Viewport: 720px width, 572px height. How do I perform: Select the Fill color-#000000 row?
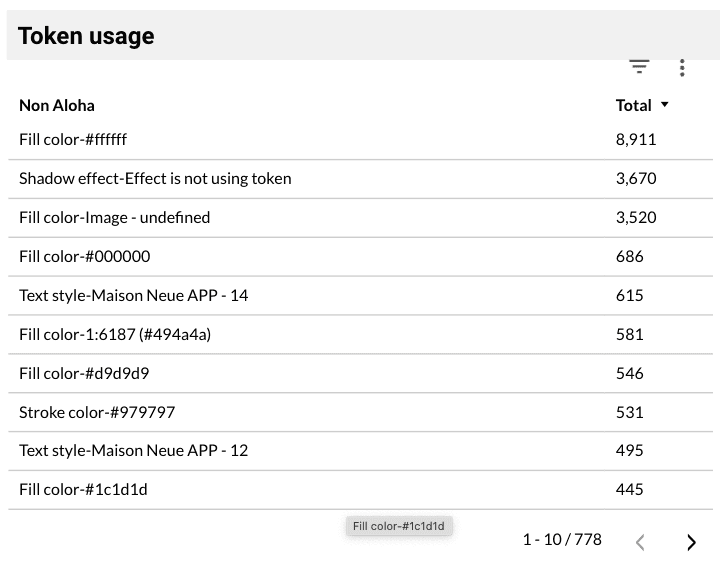point(84,256)
